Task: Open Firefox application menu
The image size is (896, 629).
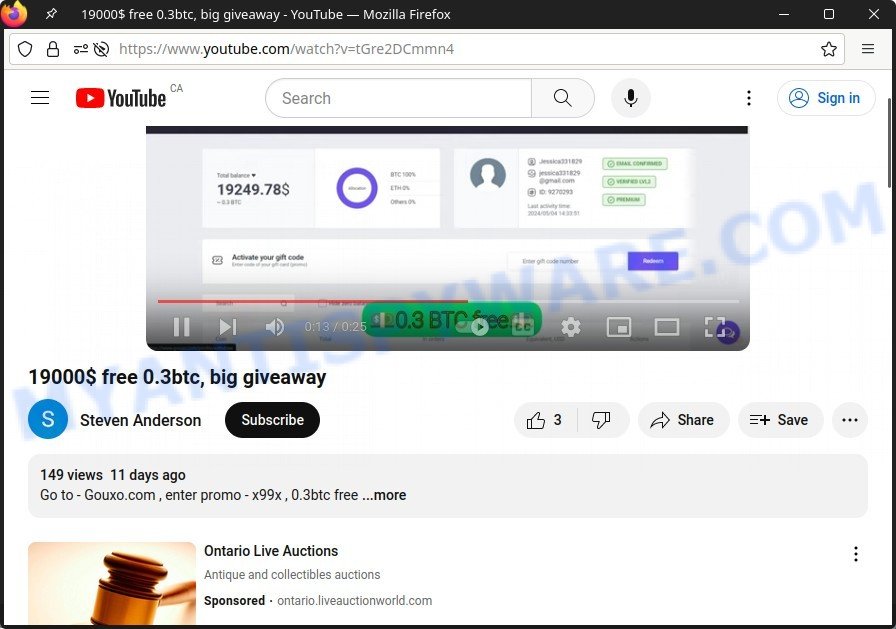Action: tap(867, 49)
